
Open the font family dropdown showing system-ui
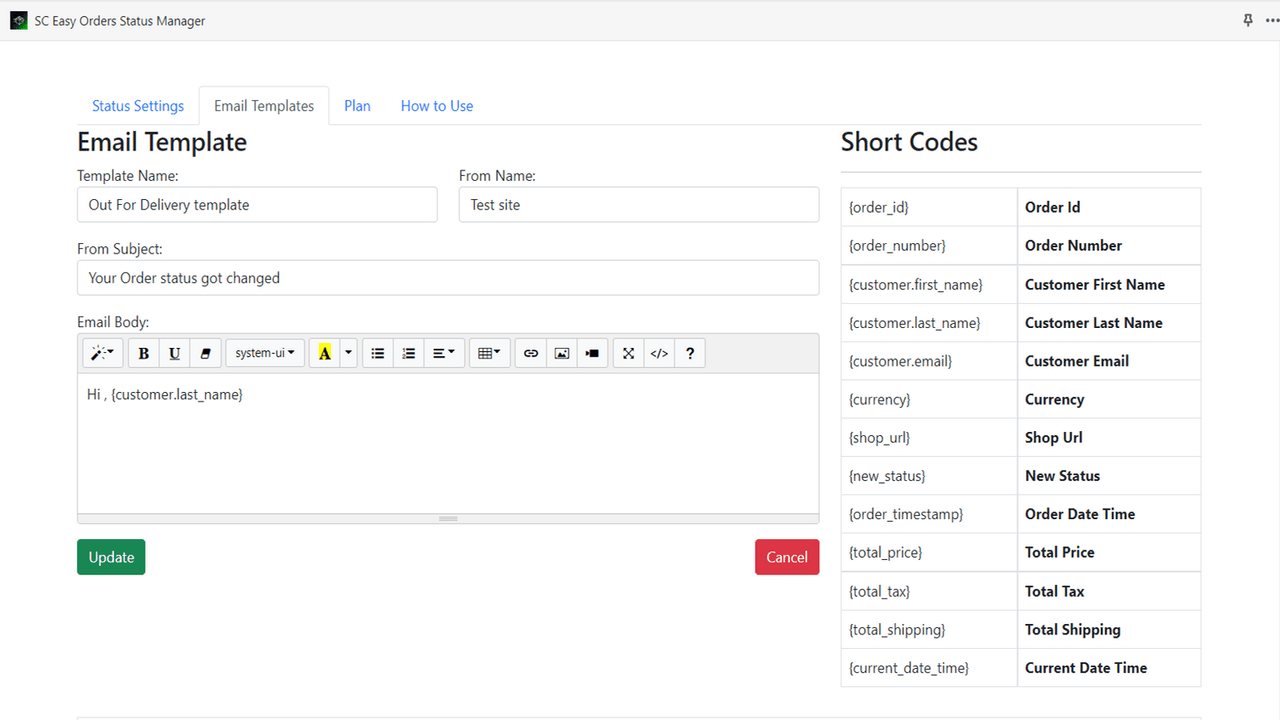(264, 352)
